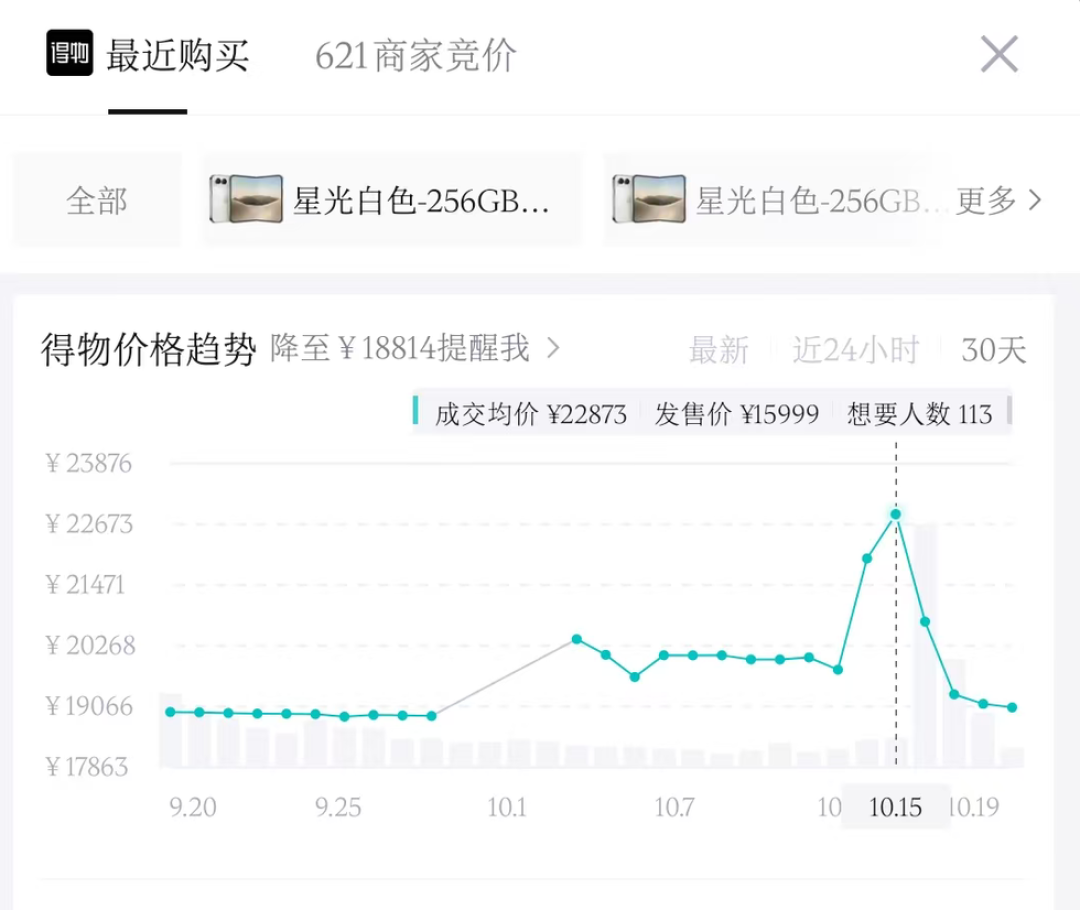Click the ¥20268 axis value
1080x910 pixels.
[90, 645]
